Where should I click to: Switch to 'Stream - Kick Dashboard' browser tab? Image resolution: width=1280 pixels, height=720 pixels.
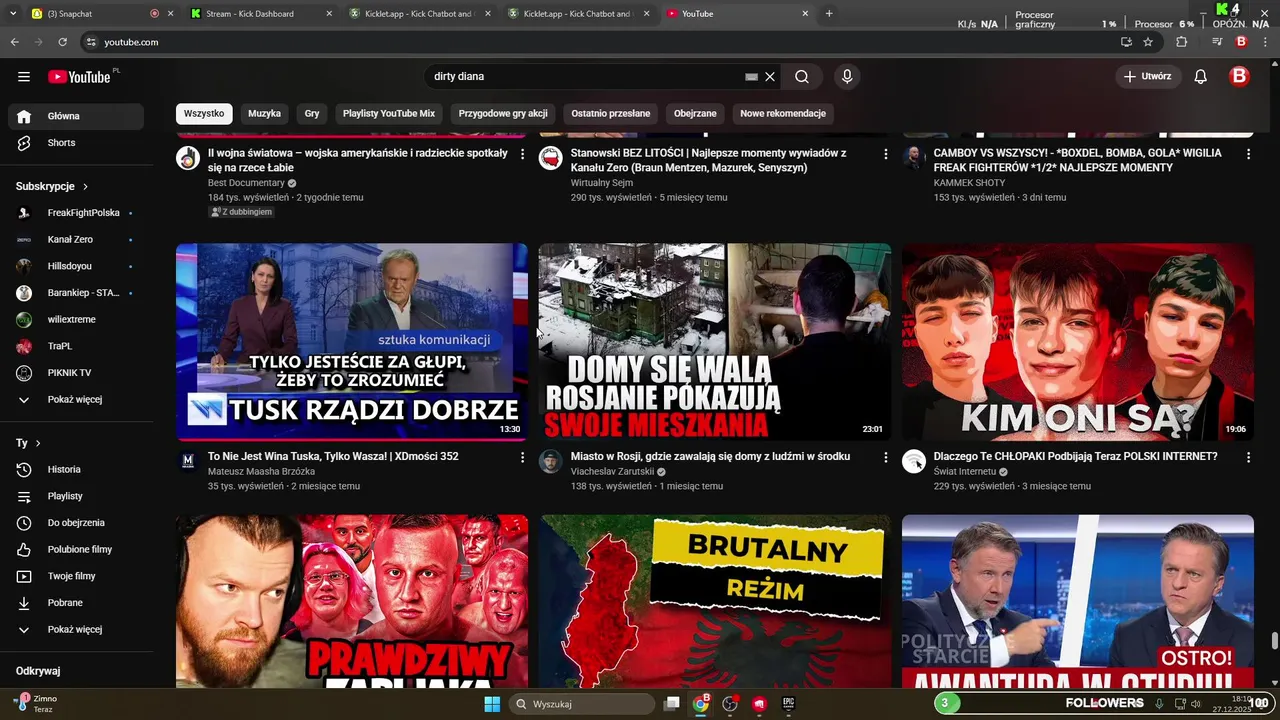tap(262, 14)
